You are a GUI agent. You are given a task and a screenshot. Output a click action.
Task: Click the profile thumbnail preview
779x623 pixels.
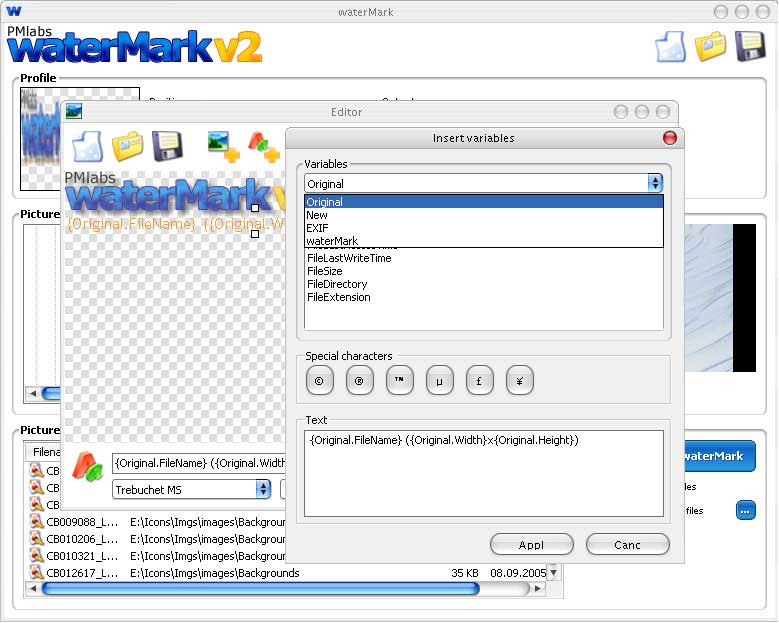click(40, 139)
